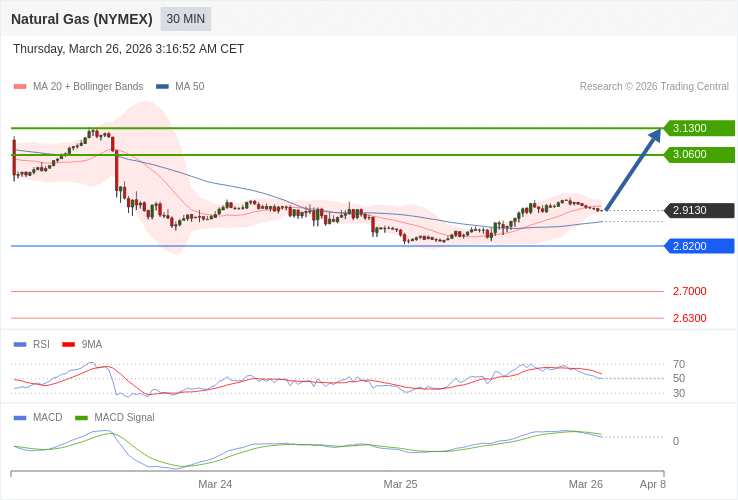Image resolution: width=738 pixels, height=500 pixels.
Task: Click the MA 50 legend swatch
Action: [x=162, y=87]
